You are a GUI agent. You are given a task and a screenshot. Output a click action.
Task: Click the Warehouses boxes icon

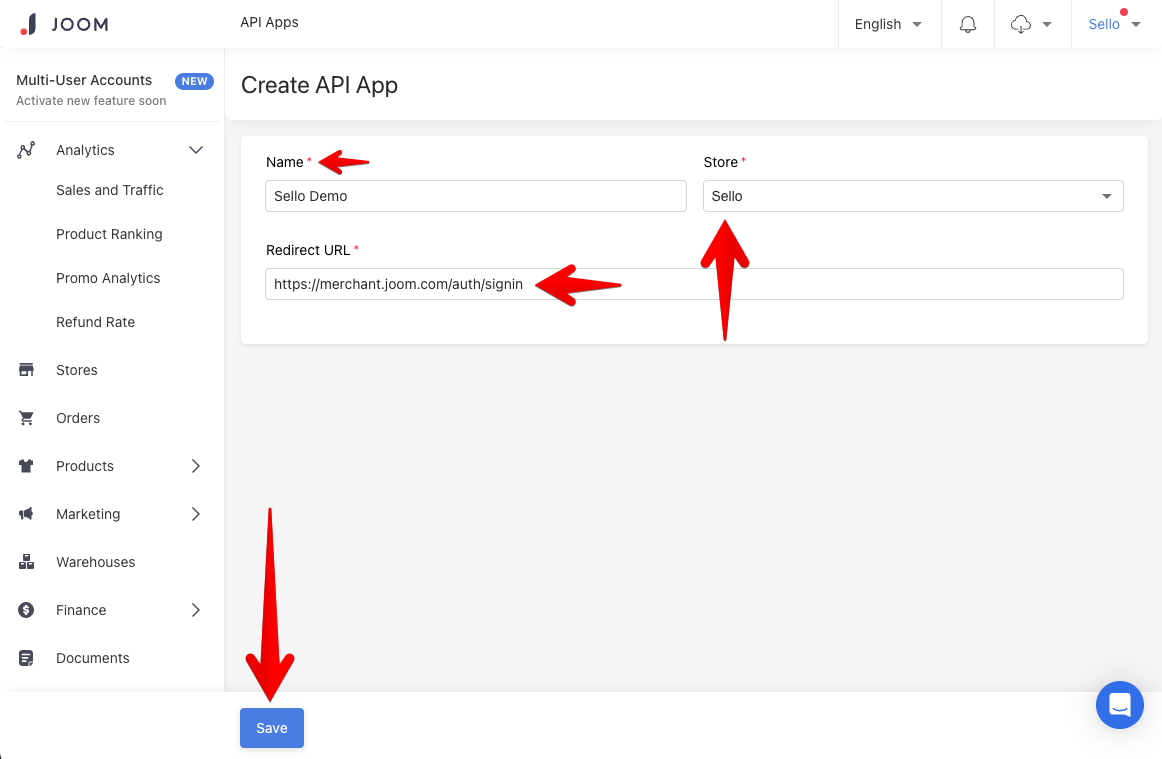click(26, 562)
